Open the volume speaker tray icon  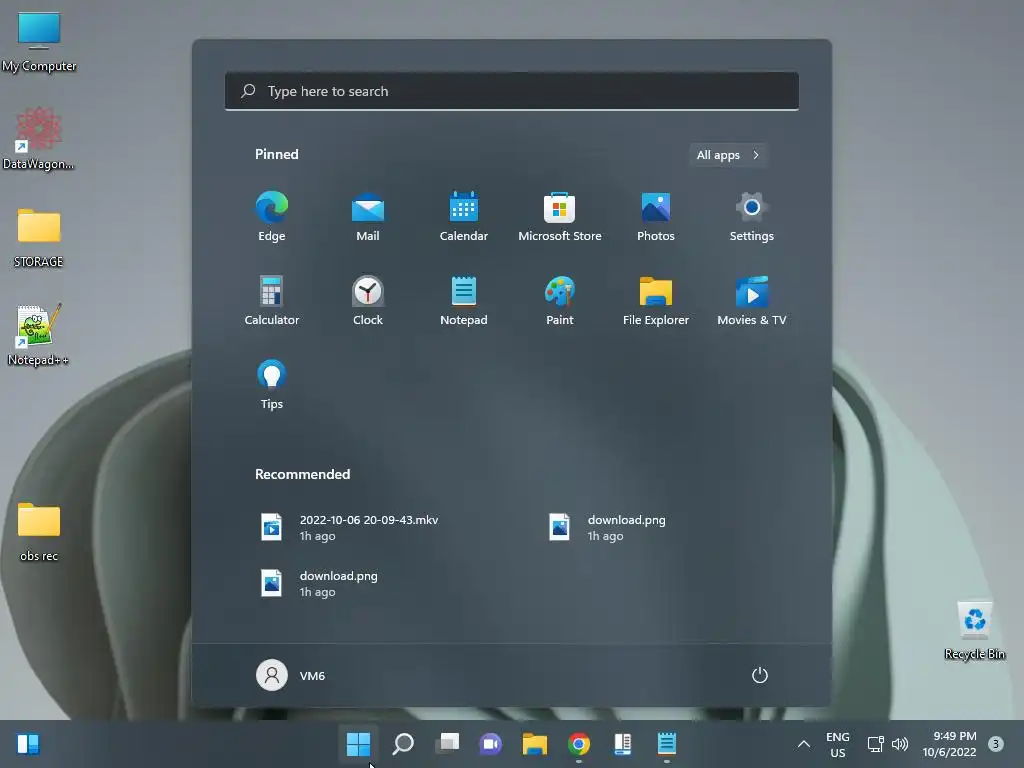(900, 744)
